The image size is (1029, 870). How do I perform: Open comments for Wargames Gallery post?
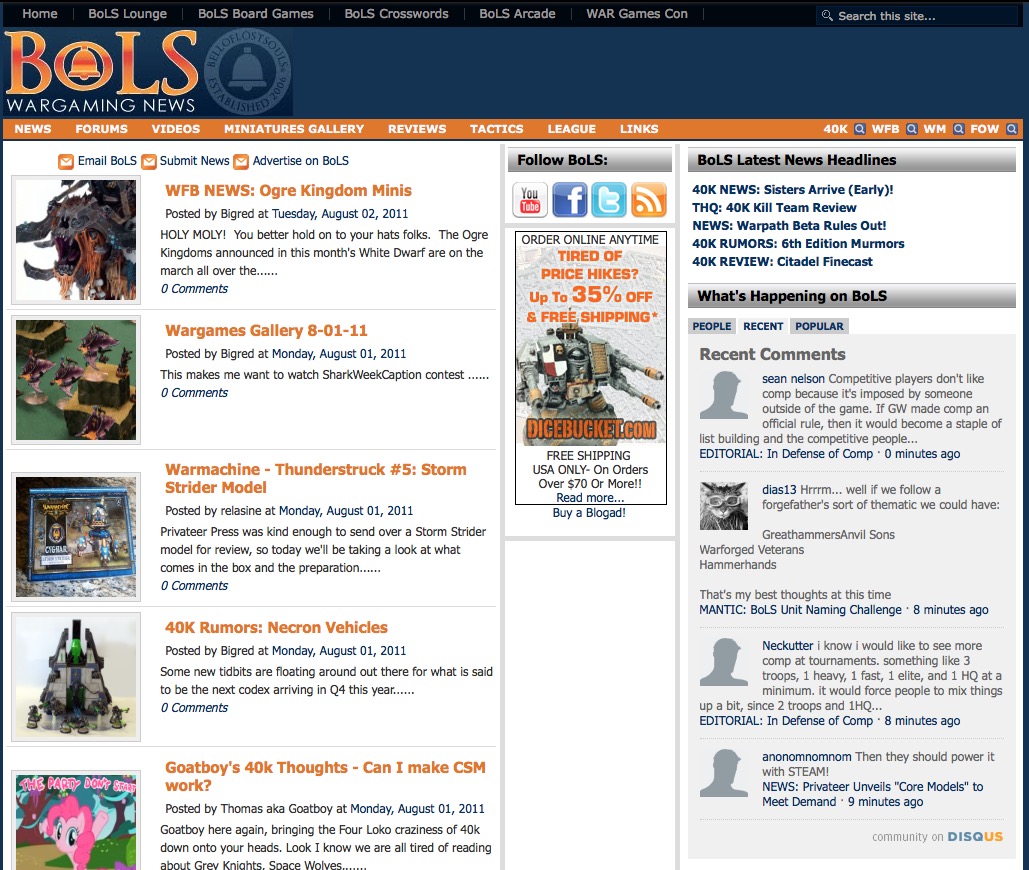(194, 392)
